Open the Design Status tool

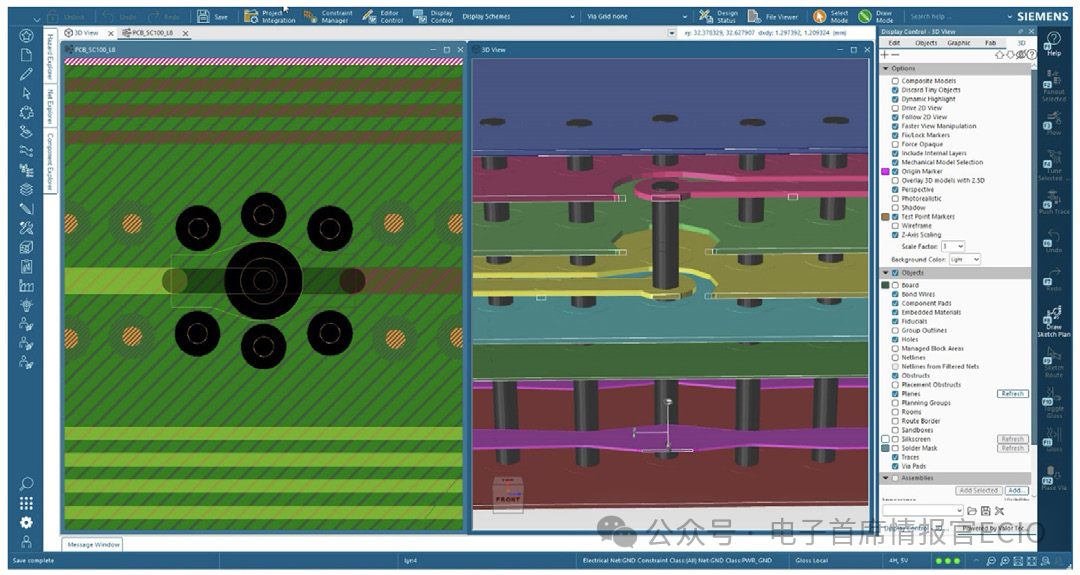pos(718,16)
